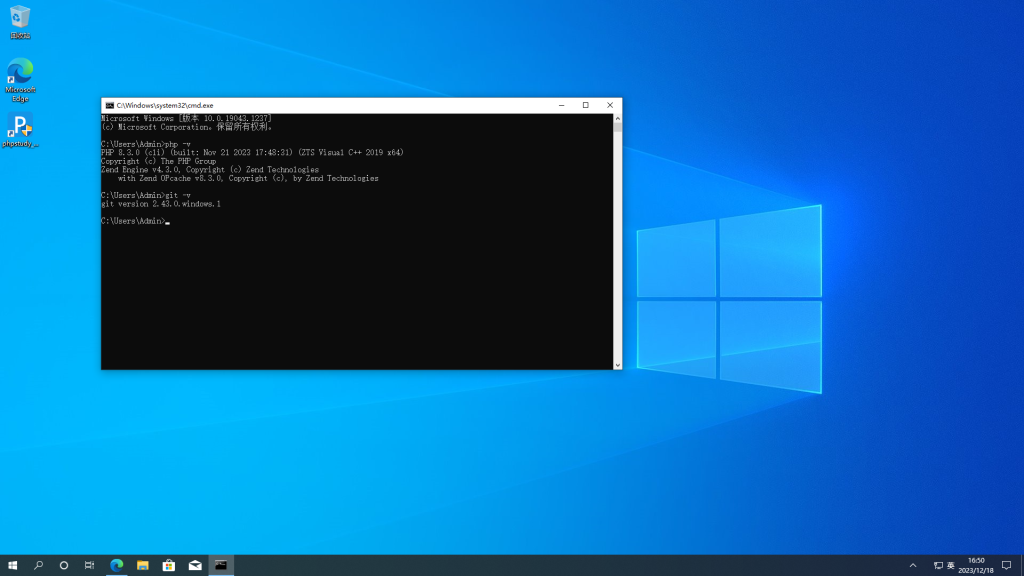Open the notification center icon
The image size is (1024, 576).
1006,566
